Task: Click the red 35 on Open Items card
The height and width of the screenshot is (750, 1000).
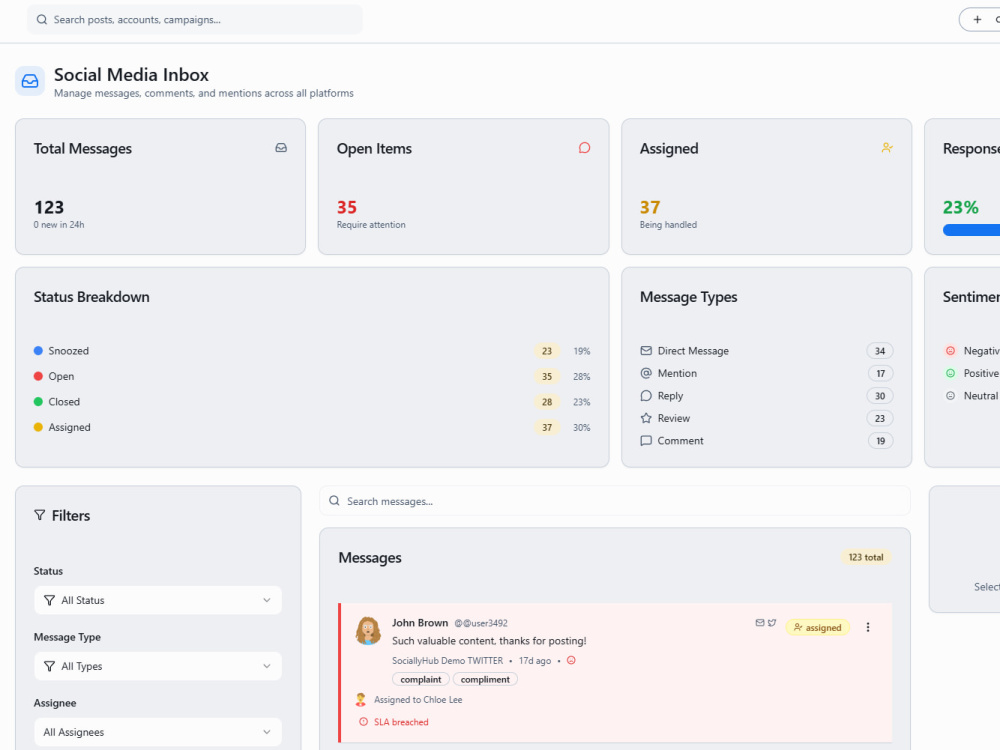Action: (347, 207)
